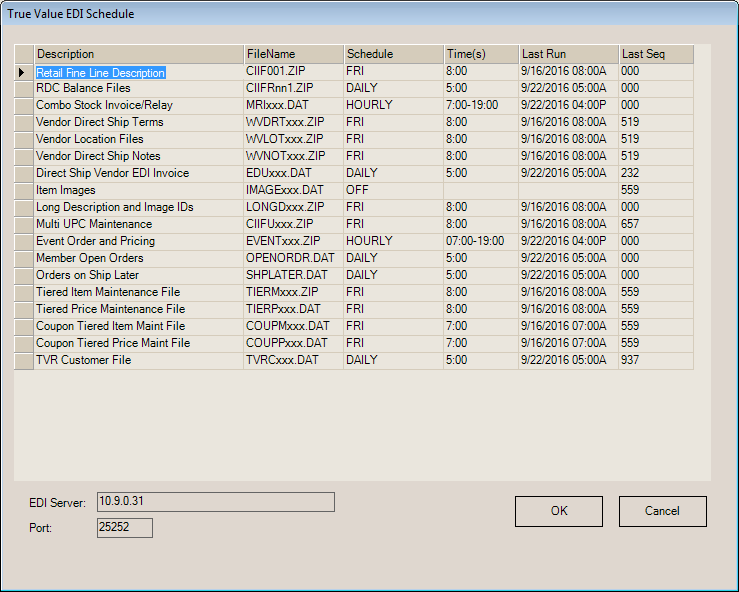Select Vendor Direct Ship Terms description
The height and width of the screenshot is (592, 739).
click(139, 123)
